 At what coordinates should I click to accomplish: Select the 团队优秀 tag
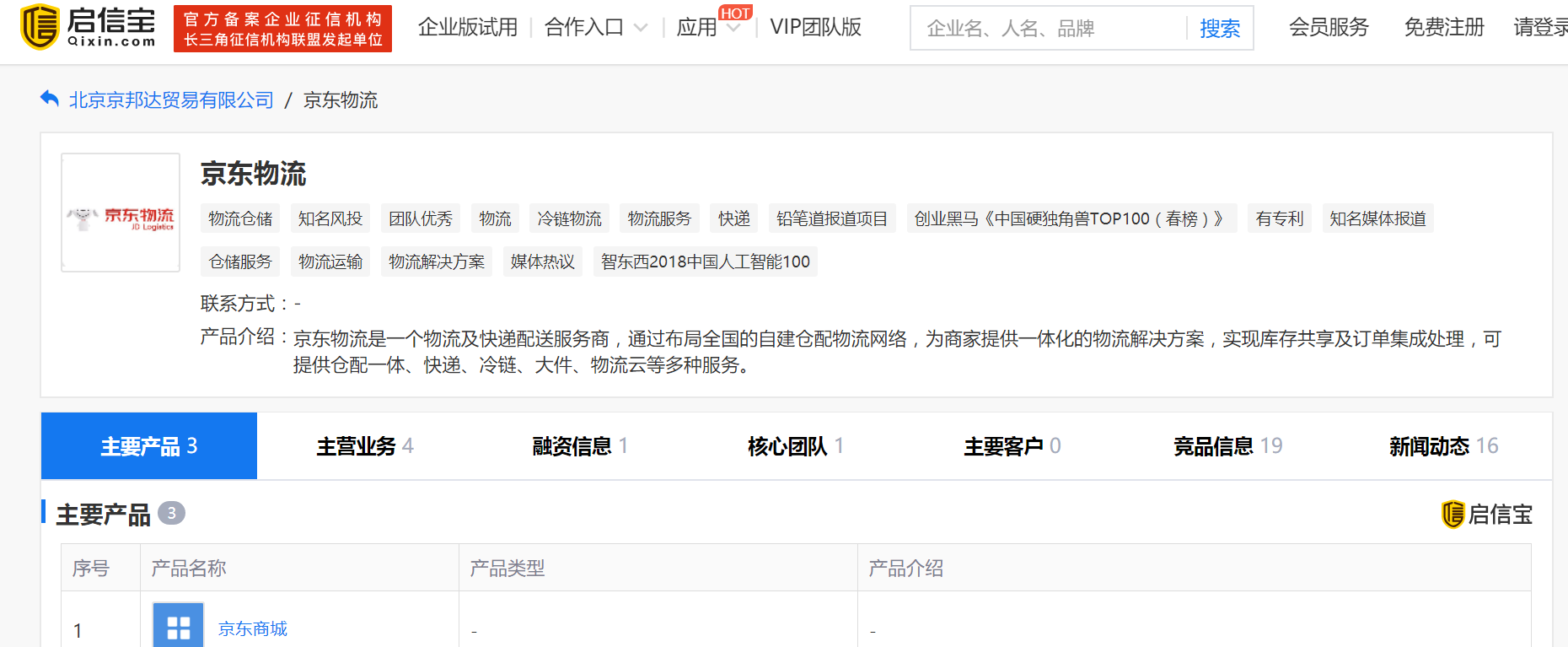[421, 218]
